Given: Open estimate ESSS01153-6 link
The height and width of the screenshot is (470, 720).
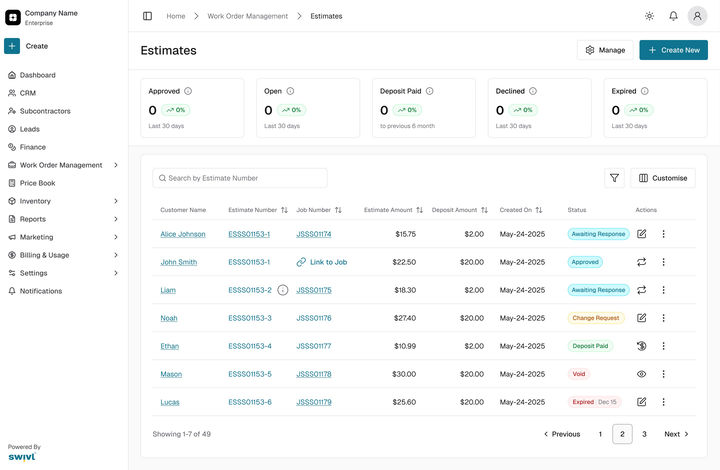Looking at the screenshot, I should tap(250, 402).
